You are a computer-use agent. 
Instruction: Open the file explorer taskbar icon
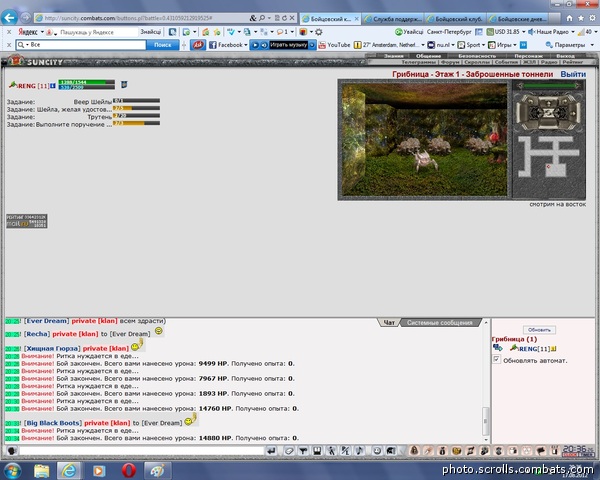tap(41, 470)
